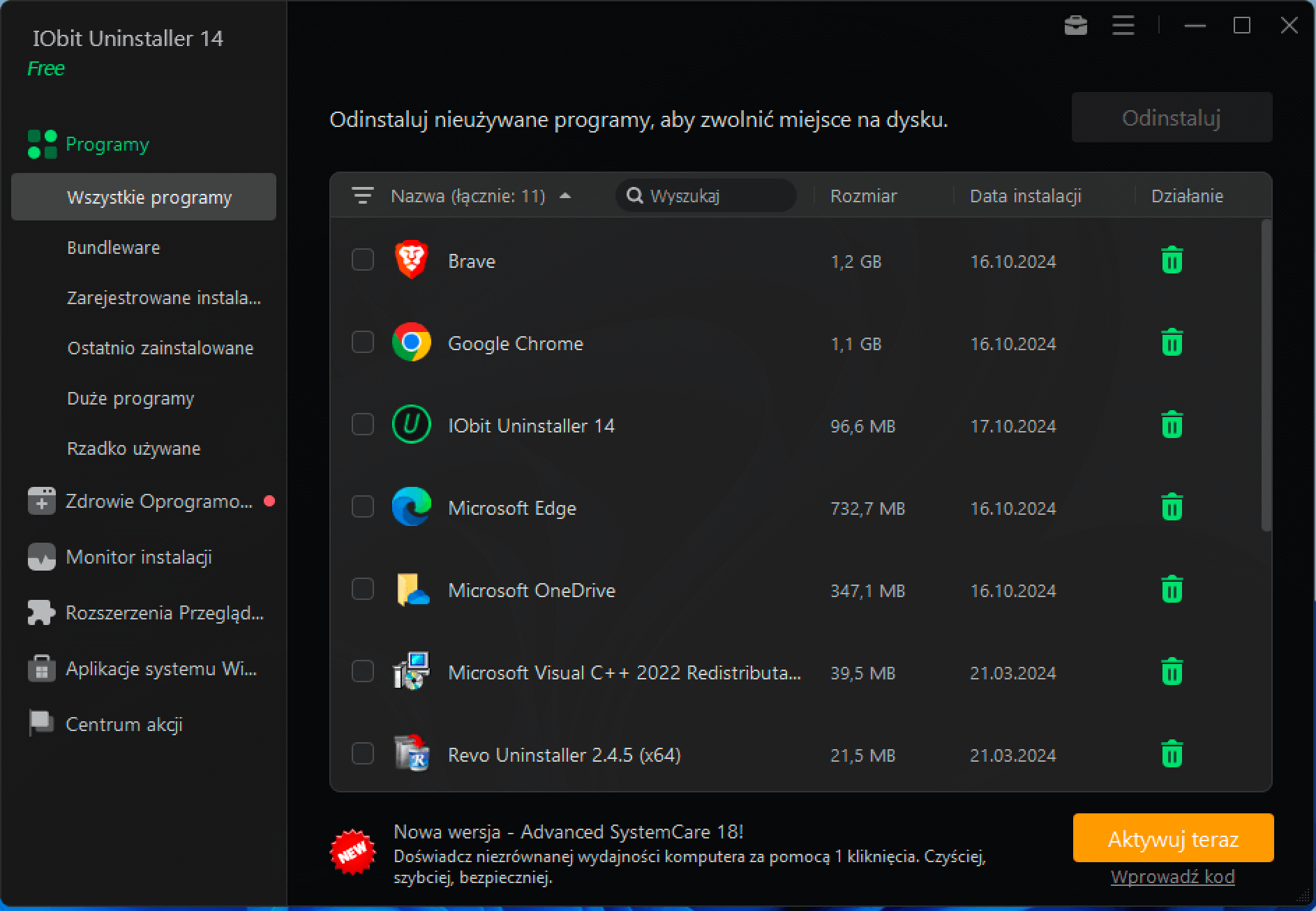This screenshot has height=911, width=1316.
Task: Click the Google Chrome trash icon
Action: click(1172, 342)
